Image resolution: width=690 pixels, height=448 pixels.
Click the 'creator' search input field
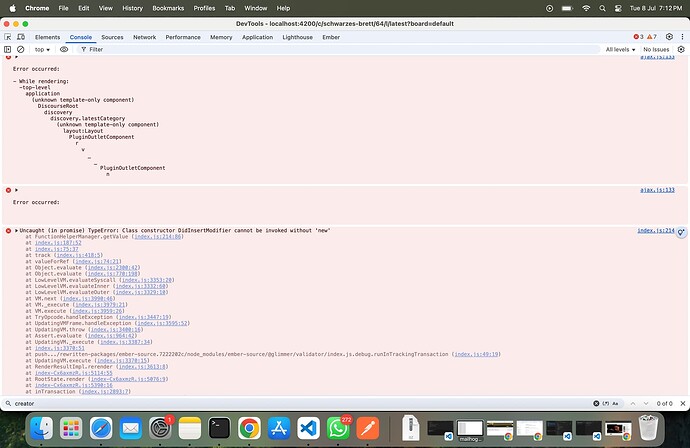pyautogui.click(x=301, y=404)
